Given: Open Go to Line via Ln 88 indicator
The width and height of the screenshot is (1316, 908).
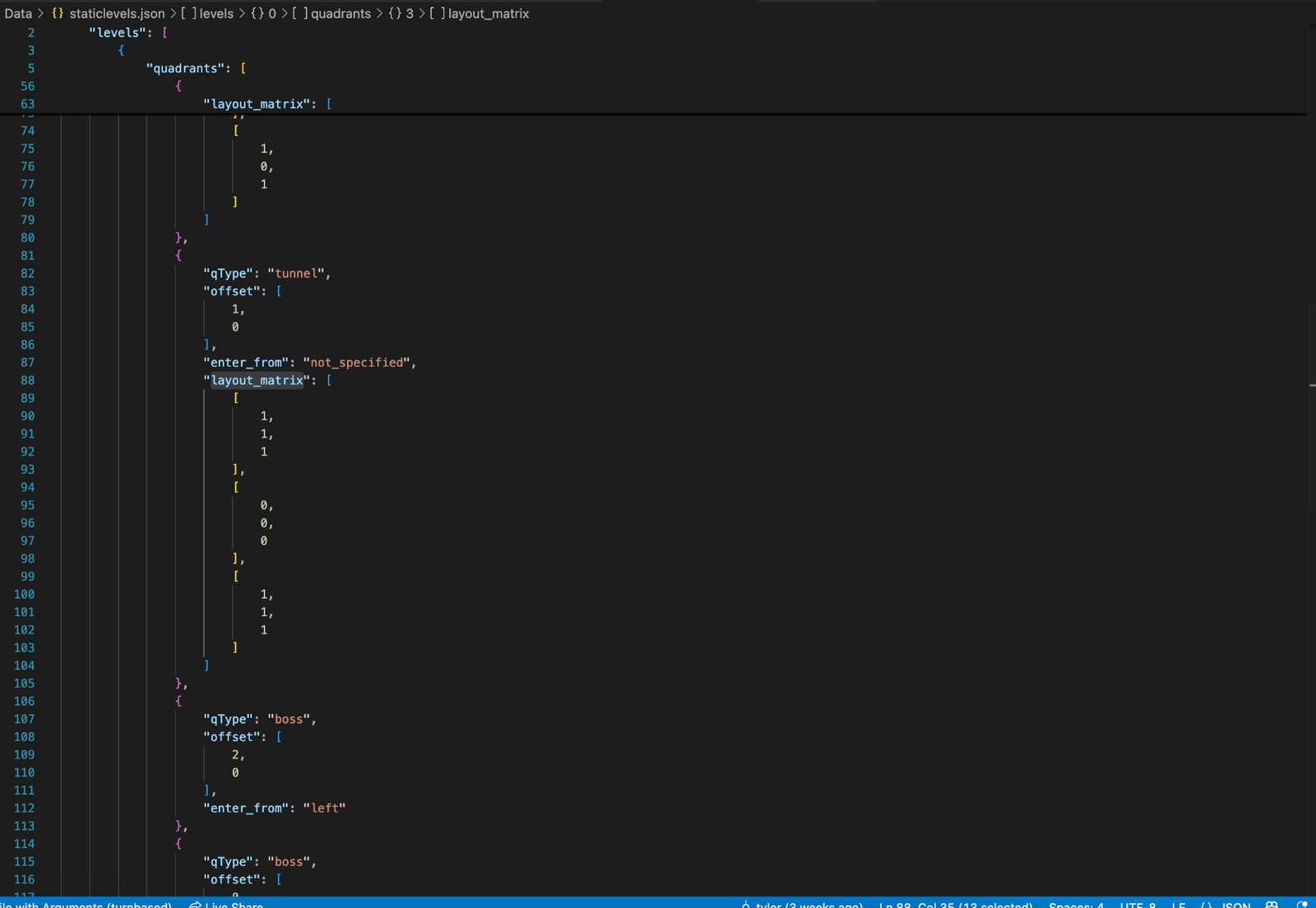Looking at the screenshot, I should (x=954, y=904).
